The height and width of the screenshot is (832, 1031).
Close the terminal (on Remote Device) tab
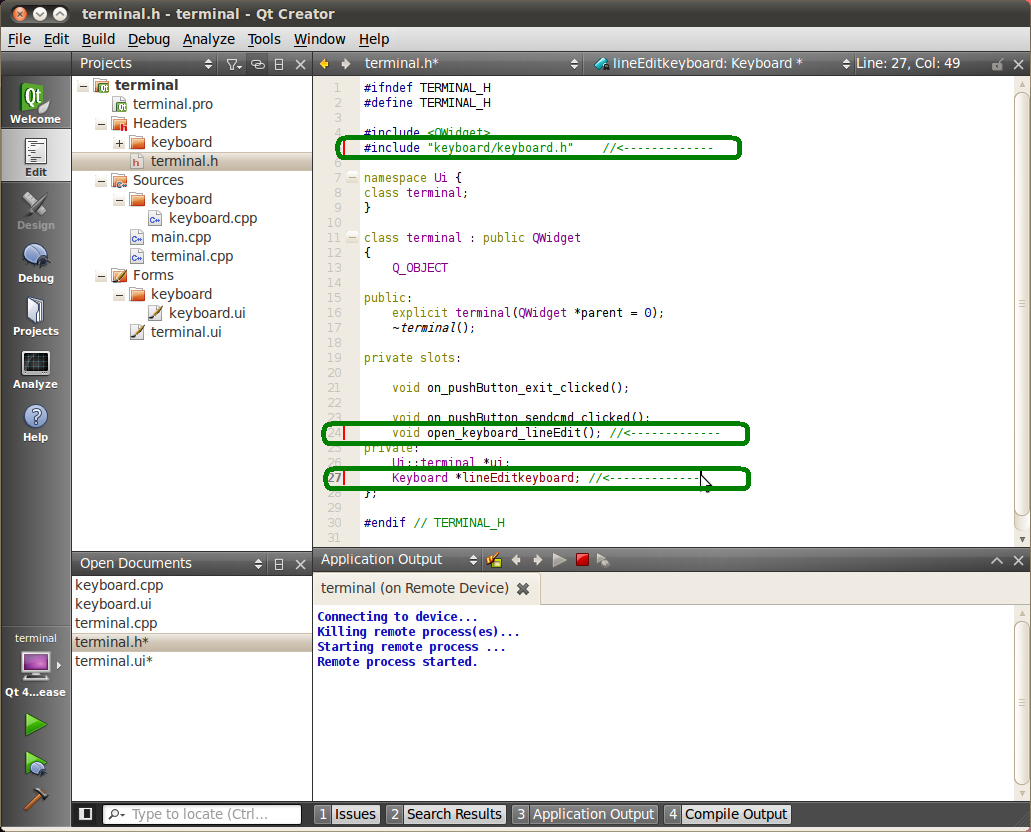click(x=523, y=589)
